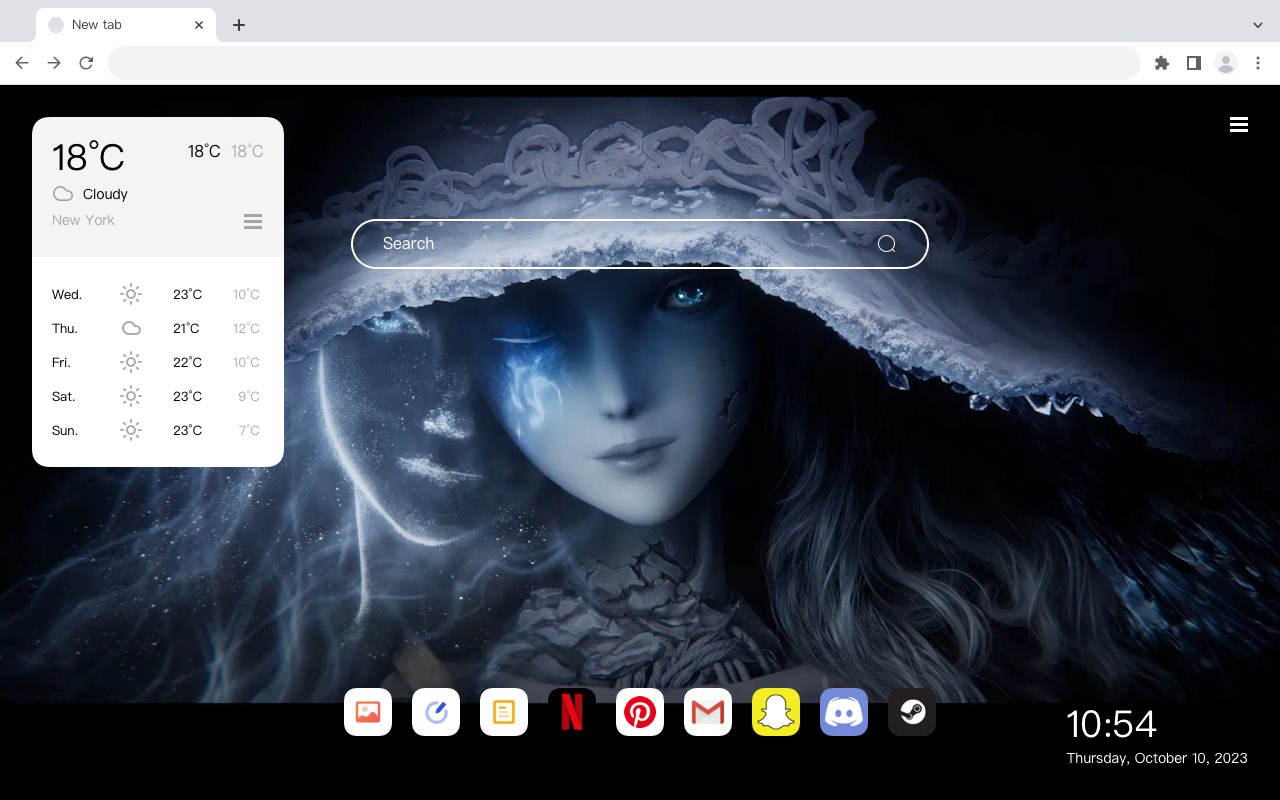The height and width of the screenshot is (800, 1280).
Task: Select the Fri. forecast day label
Action: pos(61,363)
